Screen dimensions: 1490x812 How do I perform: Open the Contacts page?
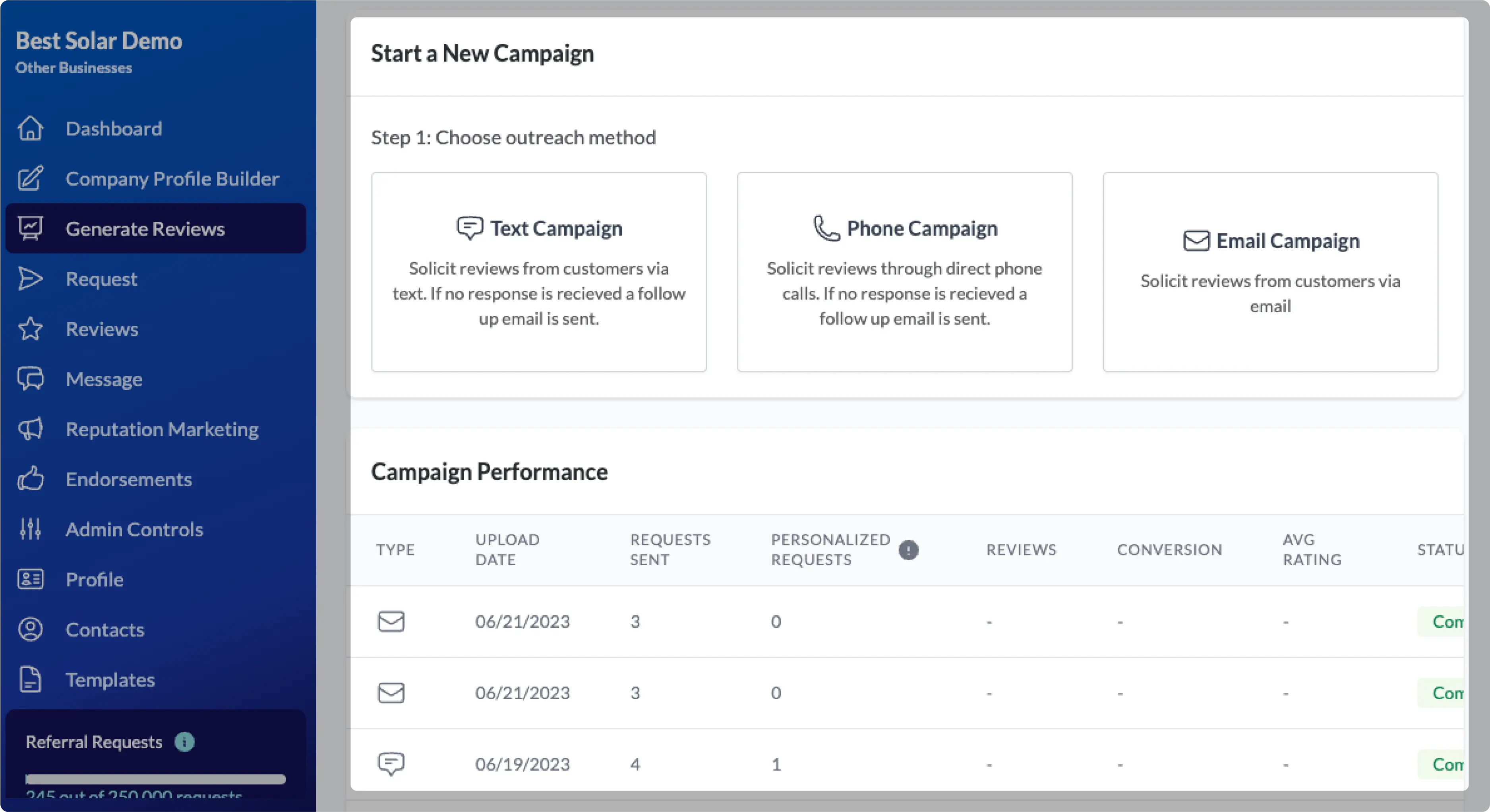(x=104, y=629)
